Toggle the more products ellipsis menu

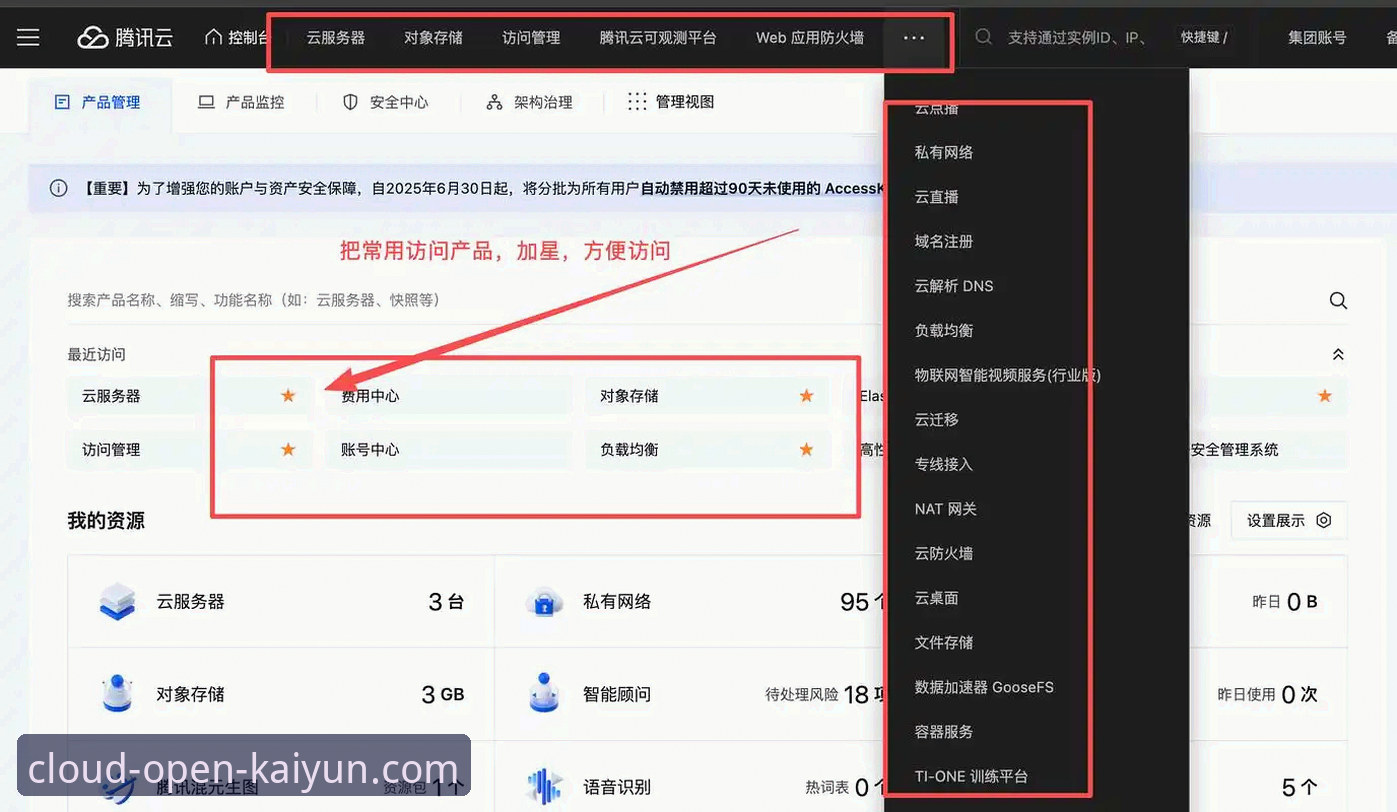click(x=913, y=38)
